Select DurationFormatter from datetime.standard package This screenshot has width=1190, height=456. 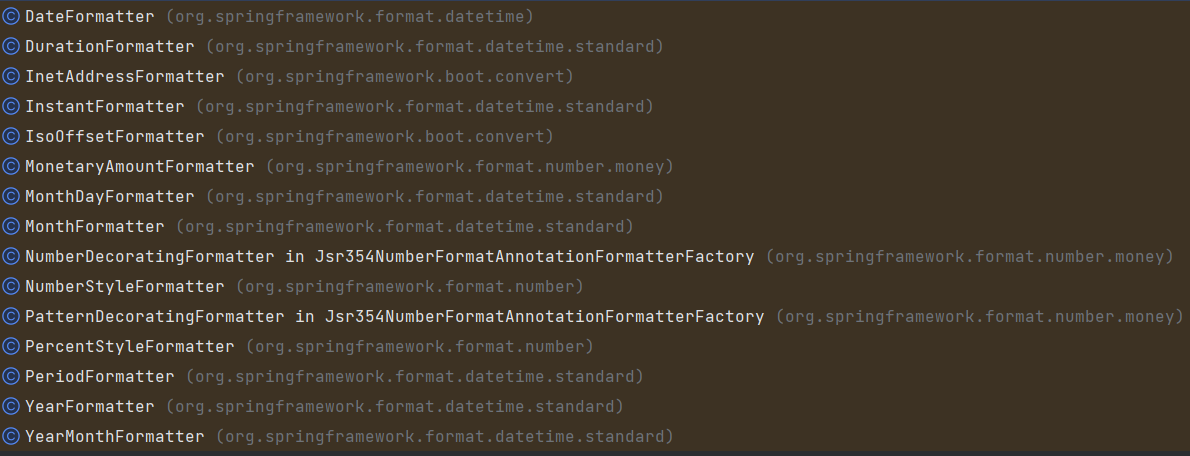point(595,46)
